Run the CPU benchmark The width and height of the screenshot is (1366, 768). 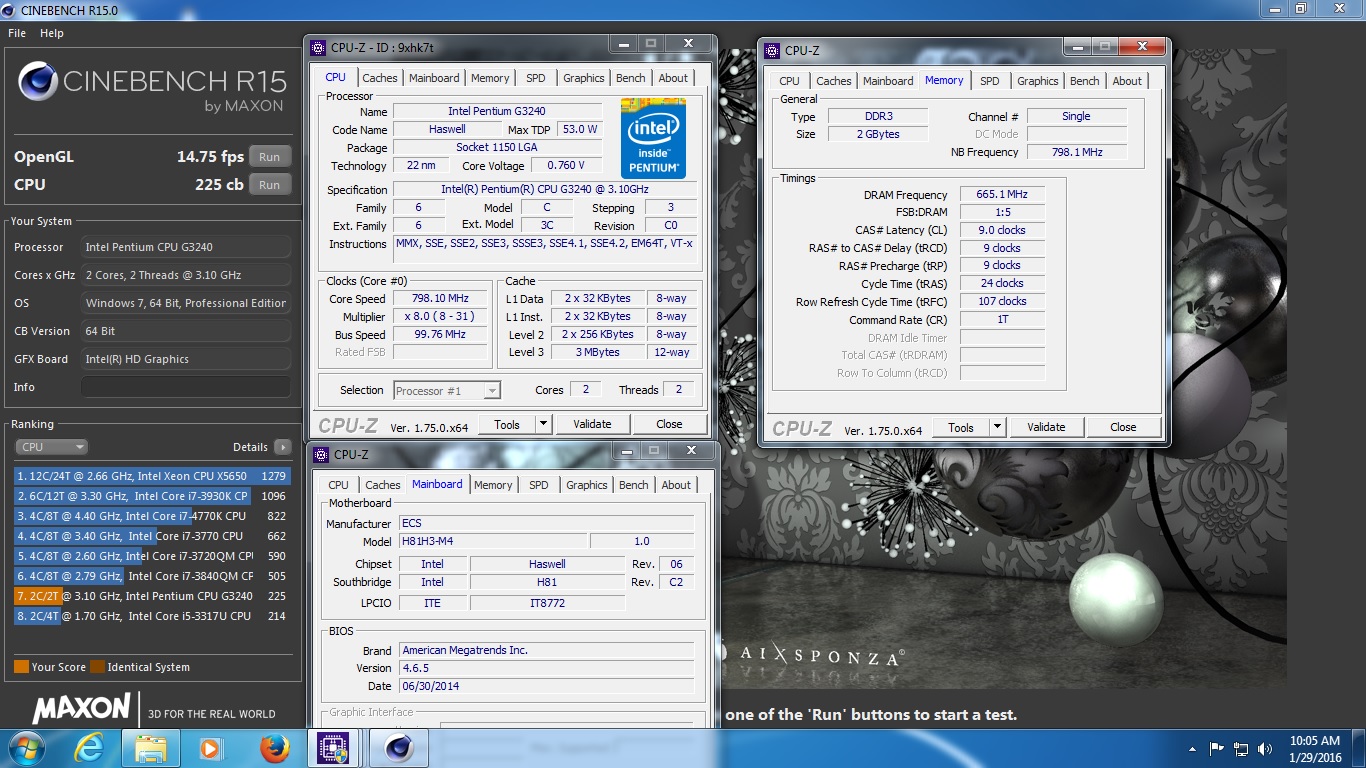pyautogui.click(x=270, y=185)
